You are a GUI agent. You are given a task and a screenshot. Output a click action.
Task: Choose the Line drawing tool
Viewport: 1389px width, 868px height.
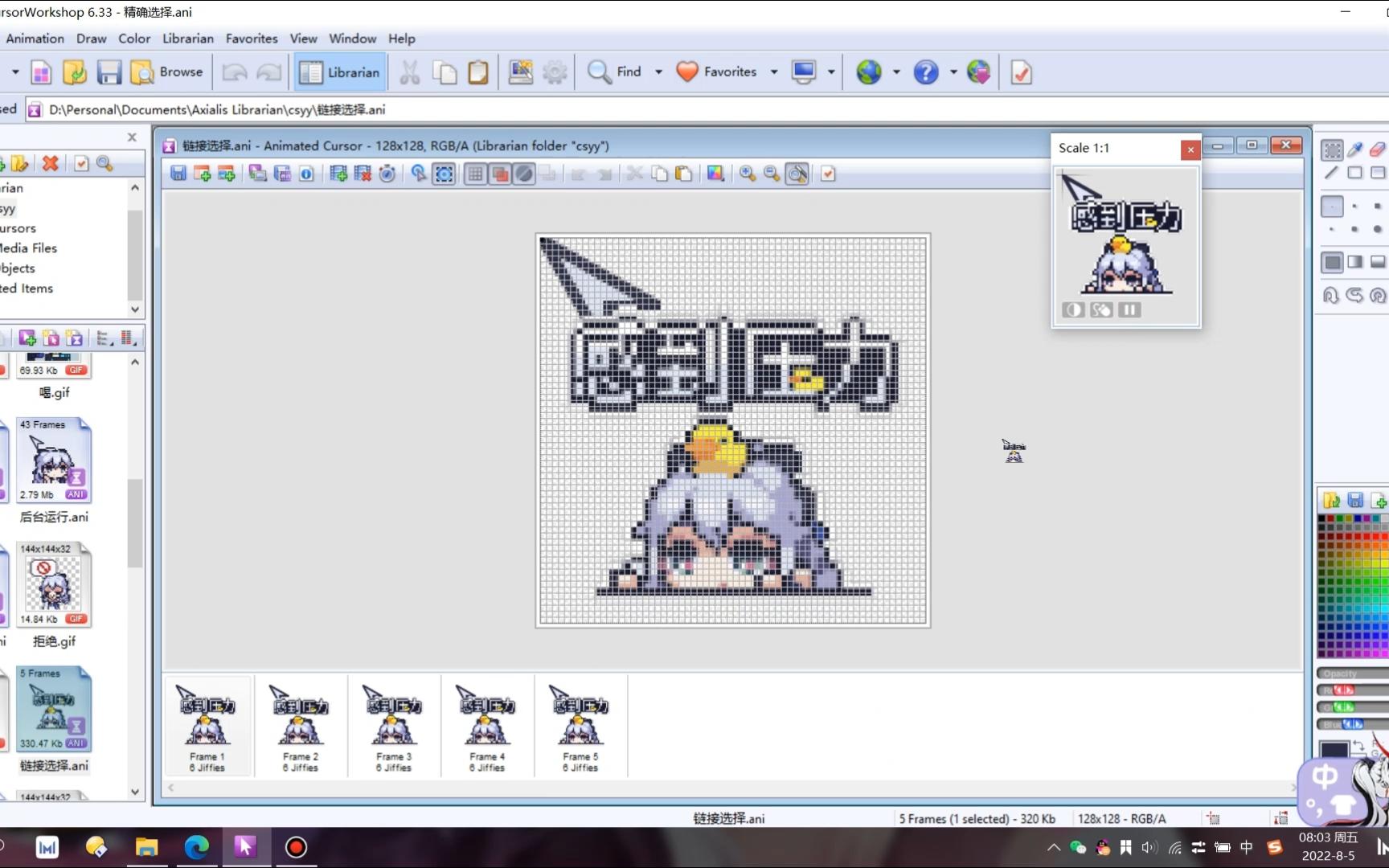pyautogui.click(x=1332, y=173)
